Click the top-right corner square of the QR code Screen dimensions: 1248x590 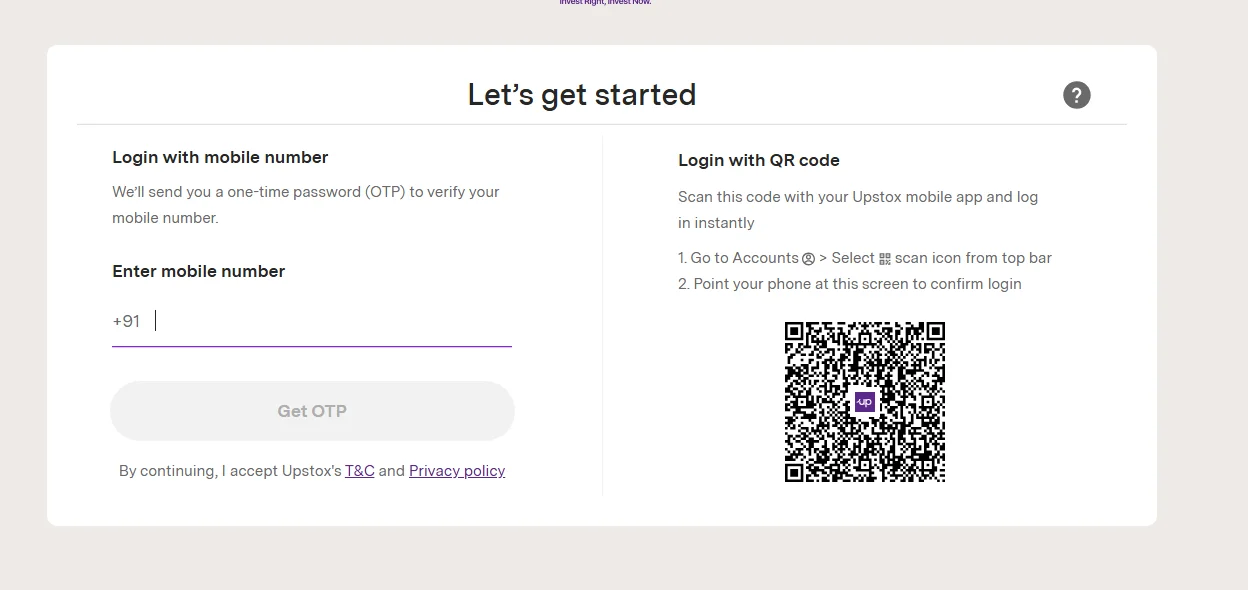[x=934, y=333]
